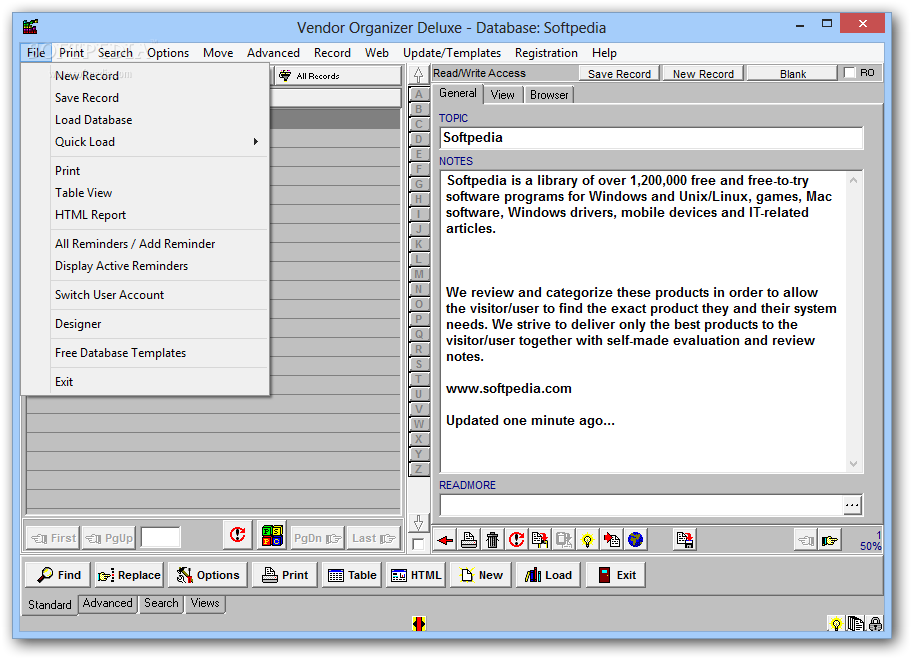Switch to the Browser tab
Image resolution: width=912 pixels, height=659 pixels.
pos(549,95)
